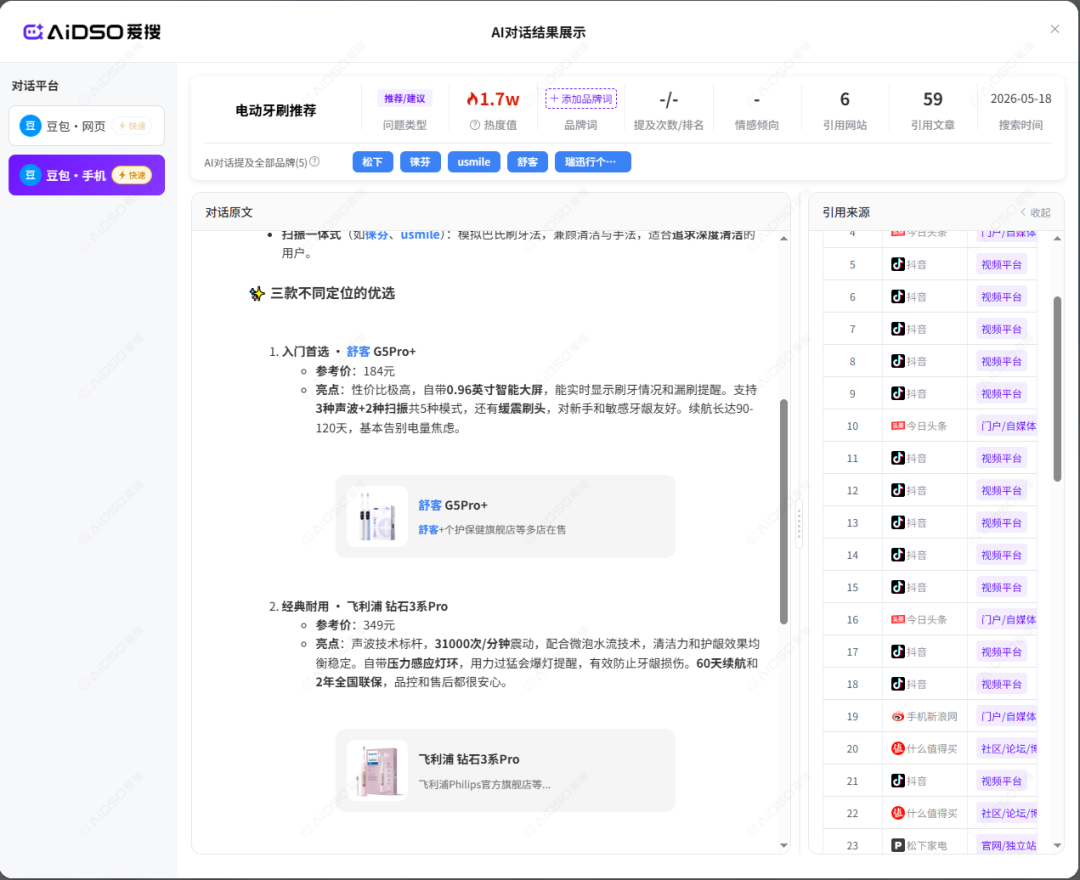1080x880 pixels.
Task: Open 舒客 G5Pro+ product card thumbnail
Action: coord(377,516)
